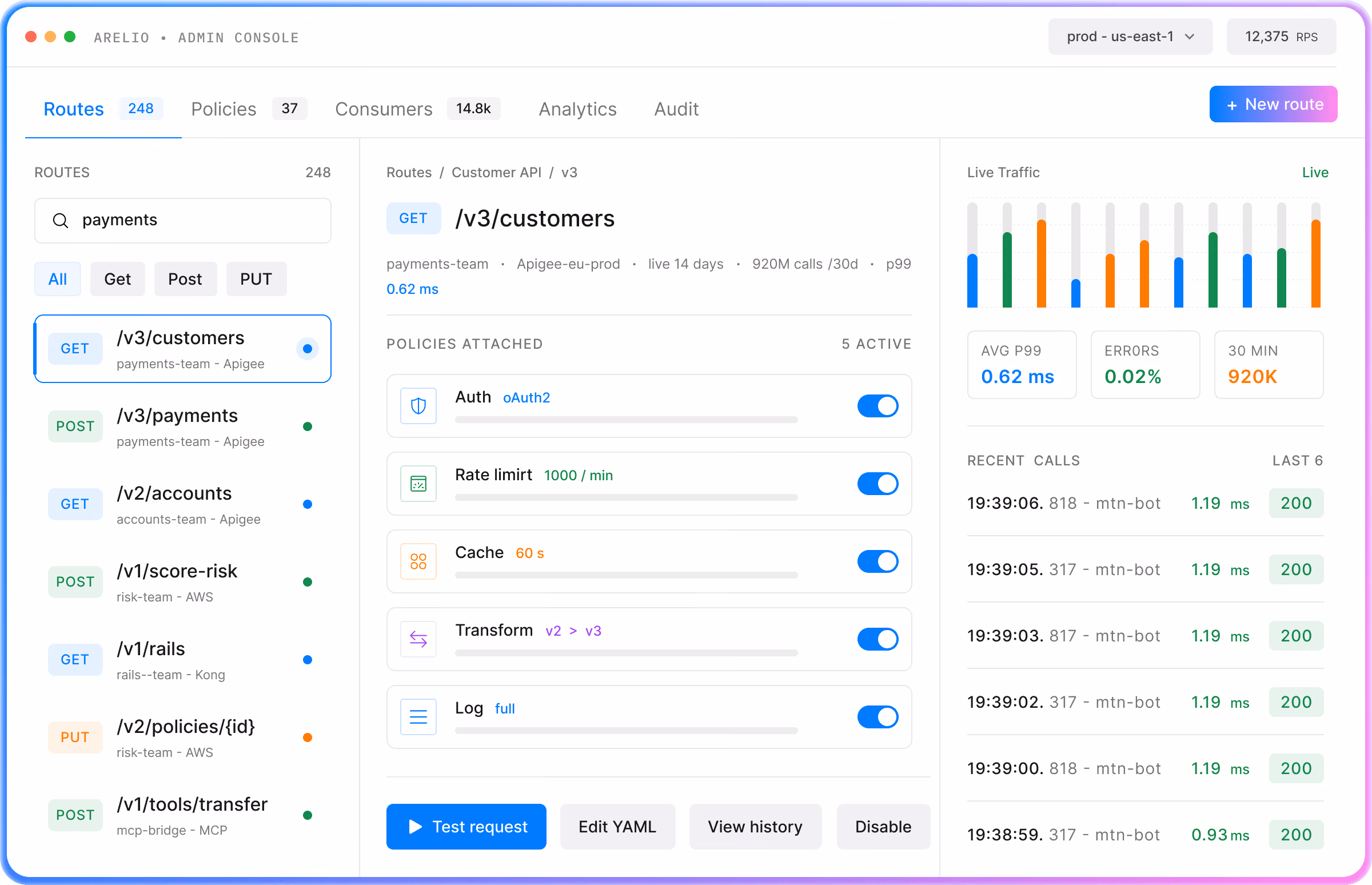Click the Transform policy arrows icon

(418, 639)
